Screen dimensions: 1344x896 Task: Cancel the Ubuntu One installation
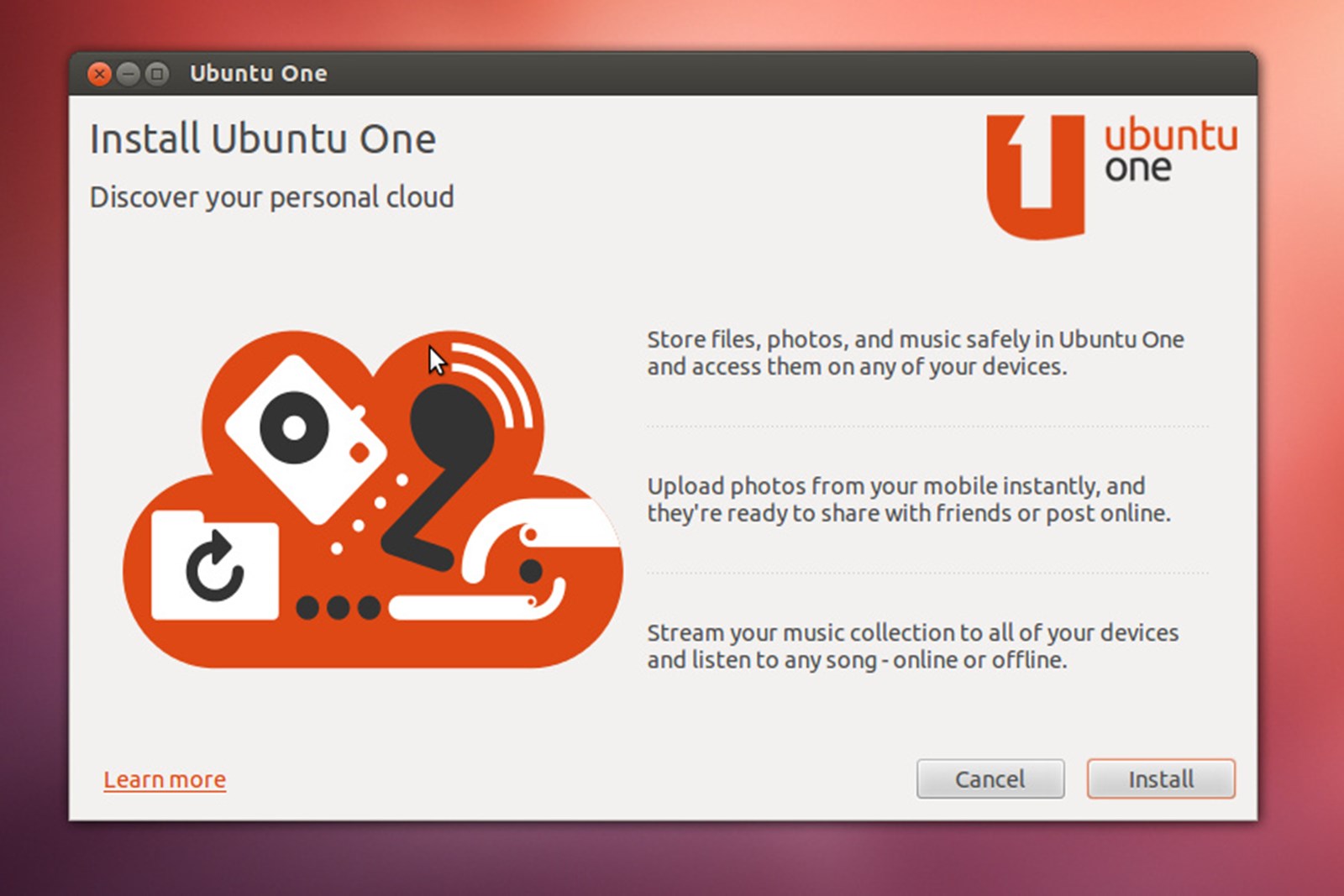[x=990, y=778]
